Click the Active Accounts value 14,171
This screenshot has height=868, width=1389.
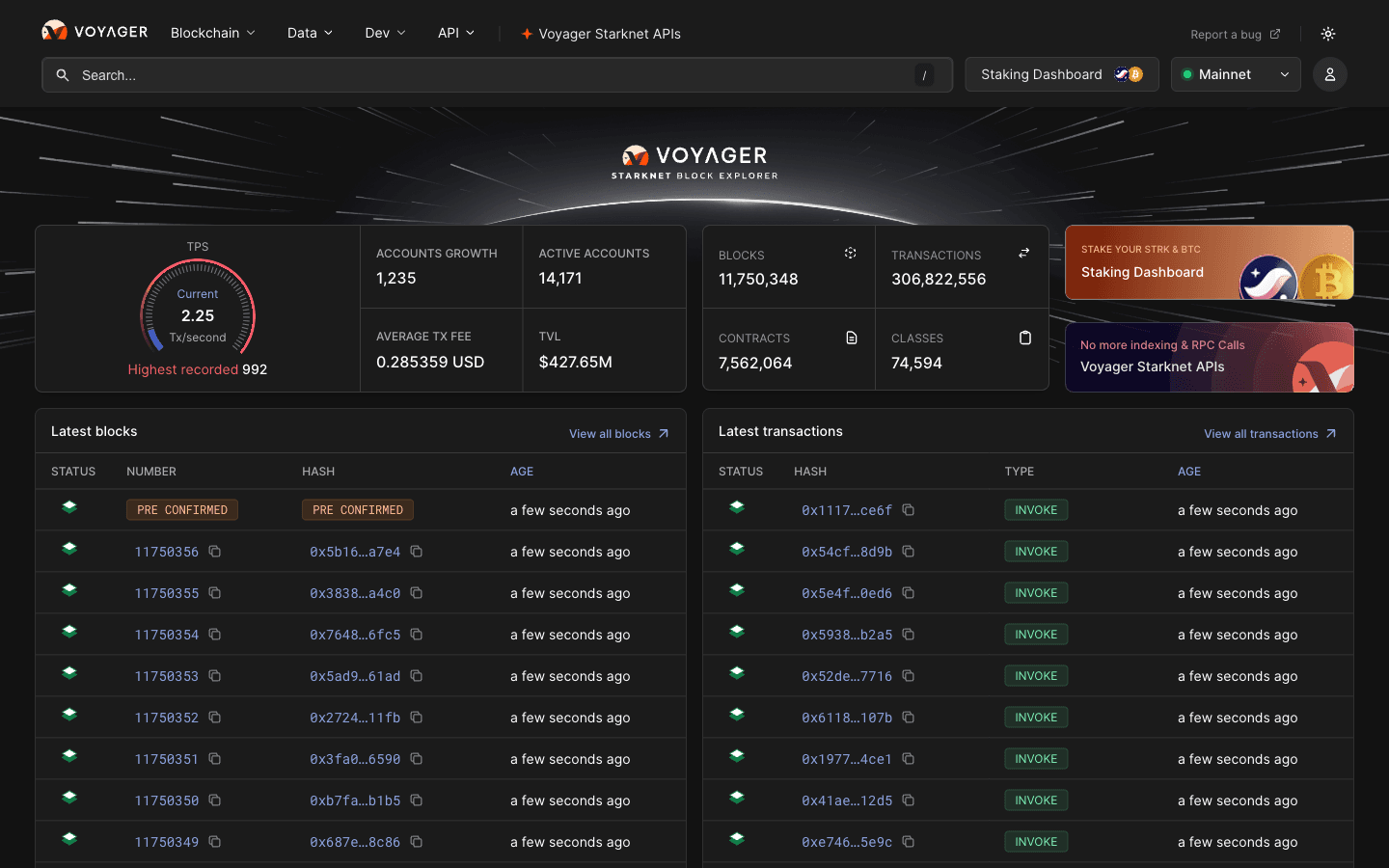(560, 279)
